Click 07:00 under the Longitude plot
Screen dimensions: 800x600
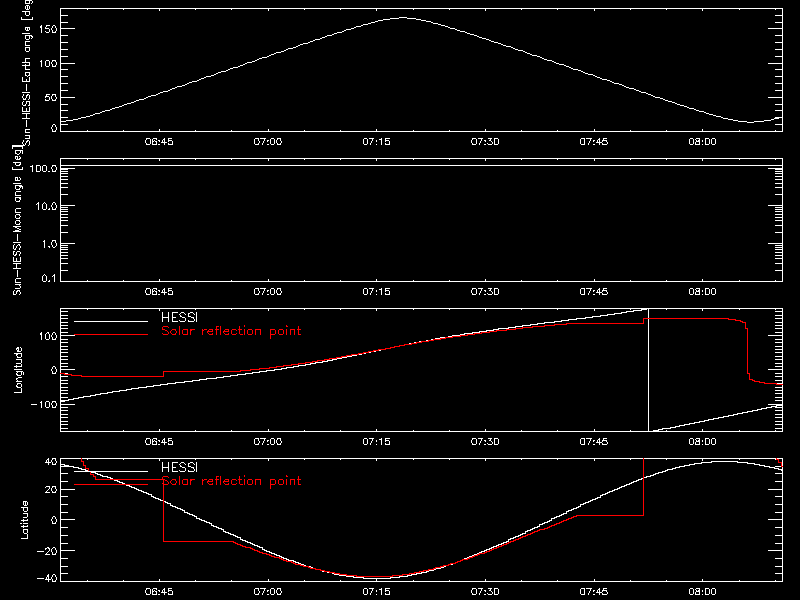(x=267, y=442)
